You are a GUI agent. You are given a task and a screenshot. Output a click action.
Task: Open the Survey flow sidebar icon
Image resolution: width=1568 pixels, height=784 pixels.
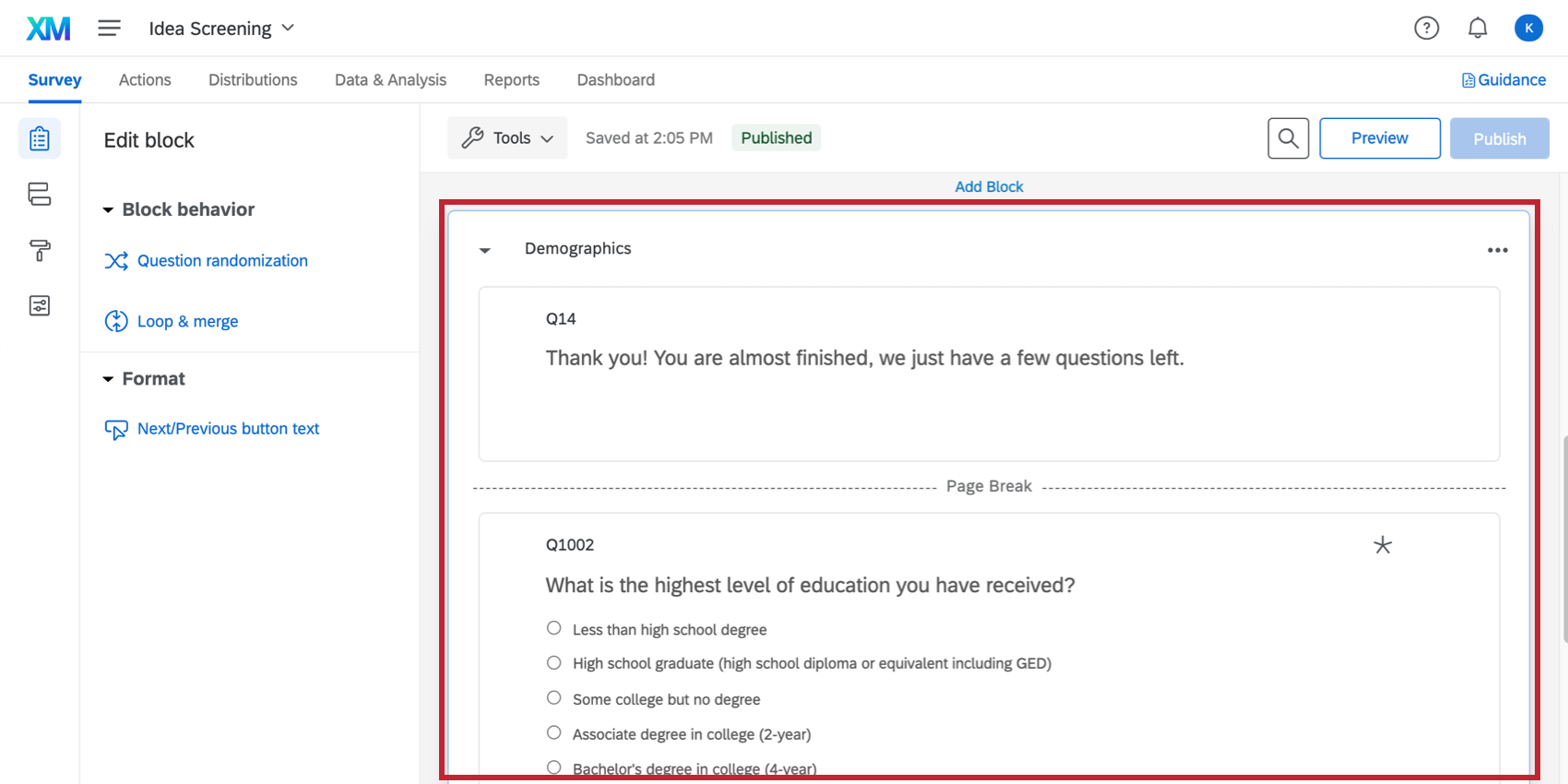[39, 194]
